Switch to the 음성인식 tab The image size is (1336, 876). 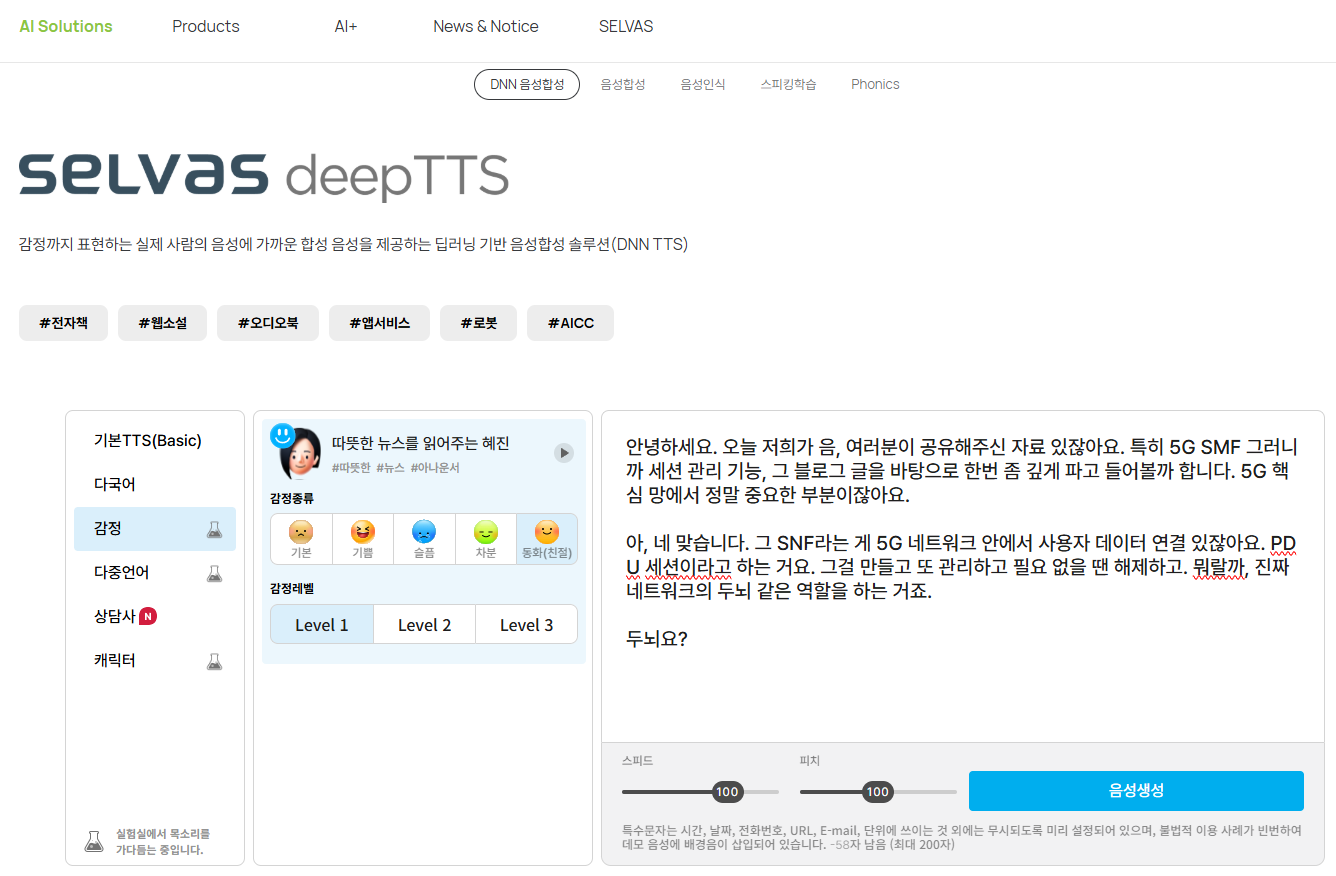(703, 85)
